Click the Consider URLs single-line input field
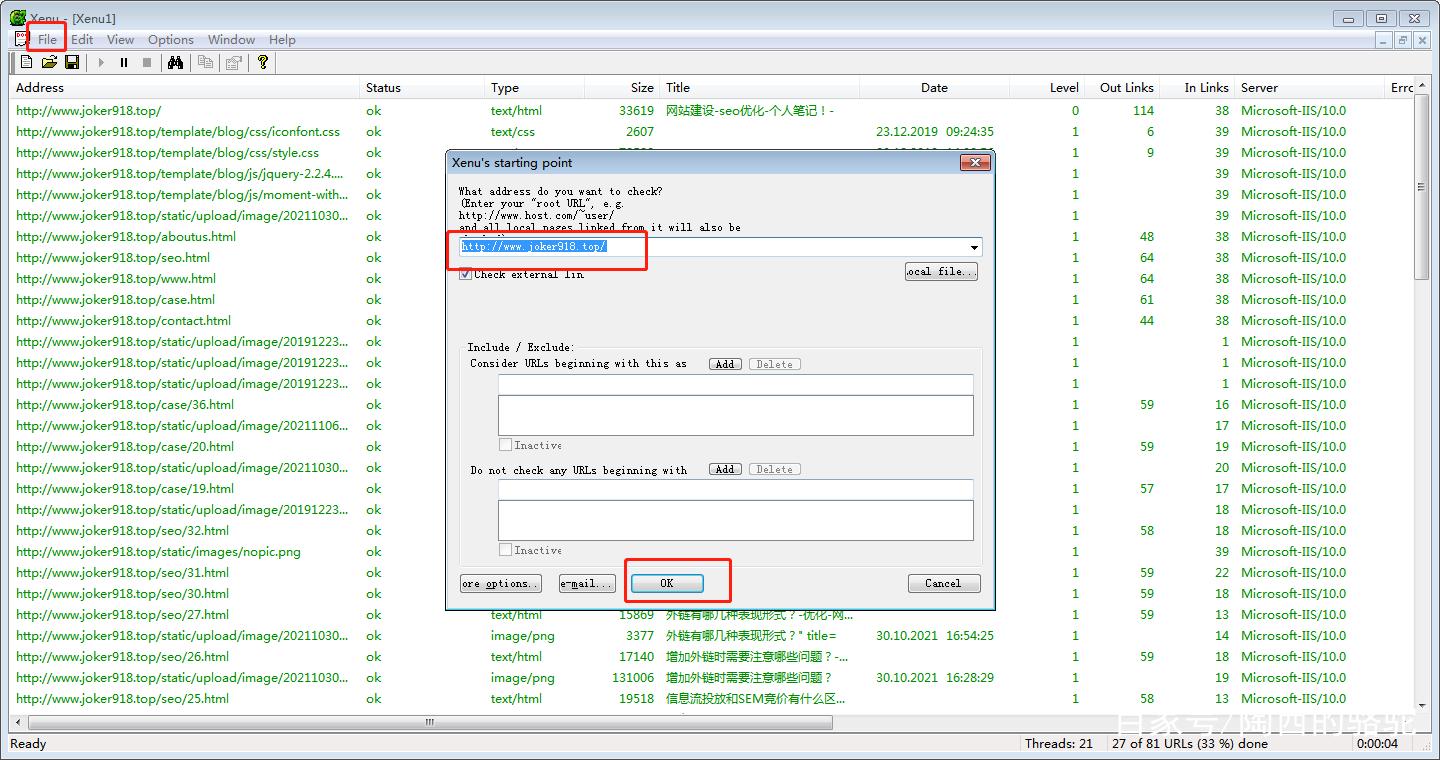The height and width of the screenshot is (760, 1440). (x=736, y=385)
